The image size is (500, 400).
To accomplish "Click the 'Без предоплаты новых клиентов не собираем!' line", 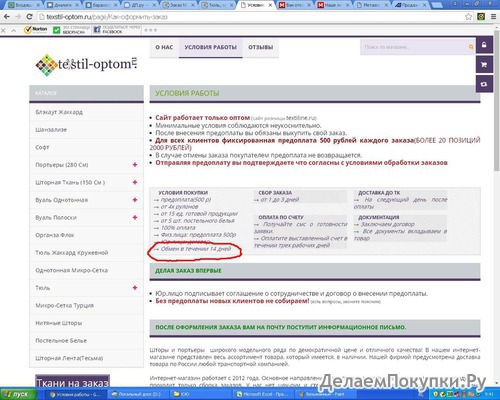I will (232, 301).
